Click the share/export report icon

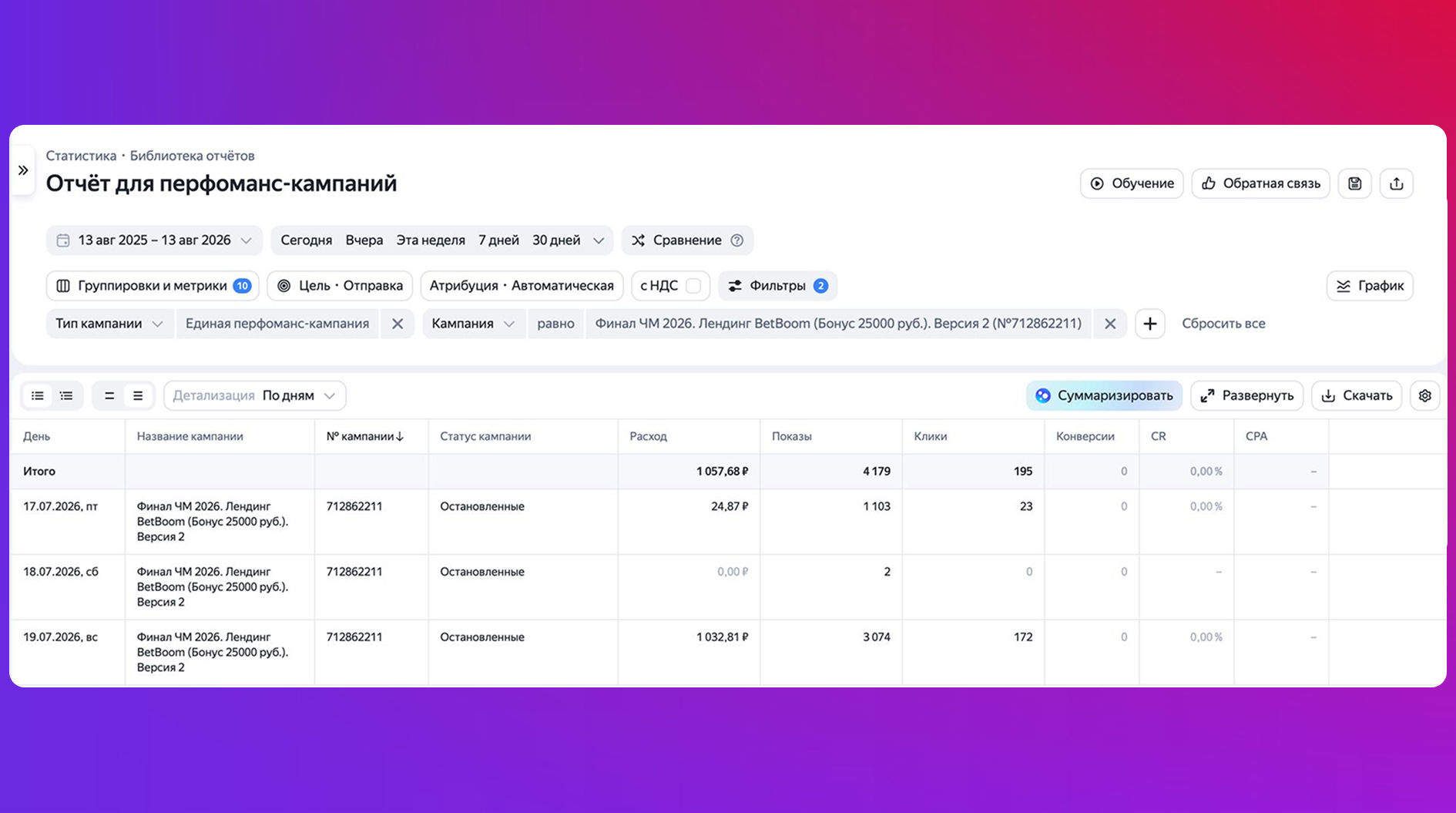(x=1397, y=183)
